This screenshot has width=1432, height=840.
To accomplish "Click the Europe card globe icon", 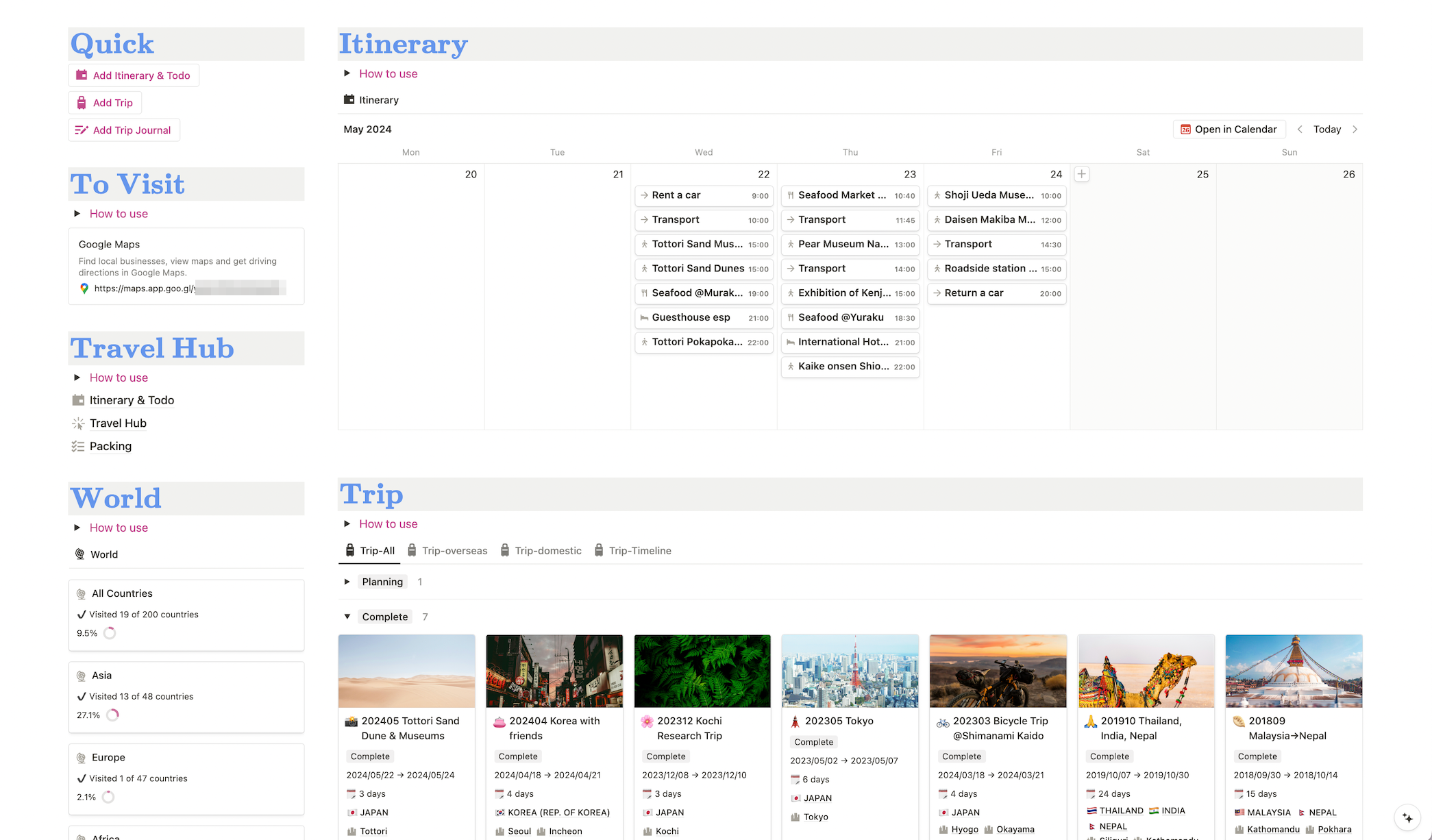I will coord(82,758).
